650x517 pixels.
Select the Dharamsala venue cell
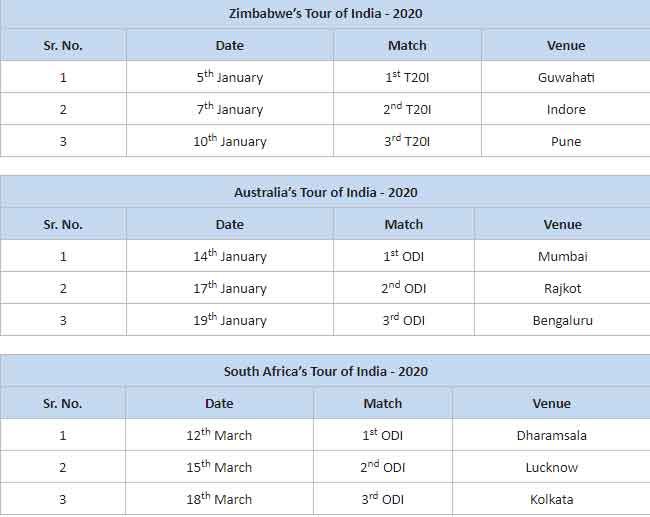click(551, 435)
